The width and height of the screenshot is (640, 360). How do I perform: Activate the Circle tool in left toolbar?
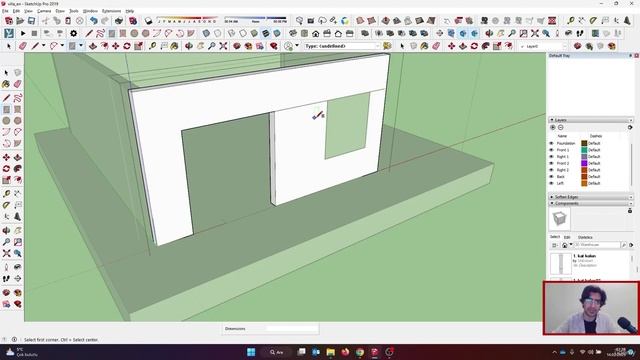[x=6, y=121]
